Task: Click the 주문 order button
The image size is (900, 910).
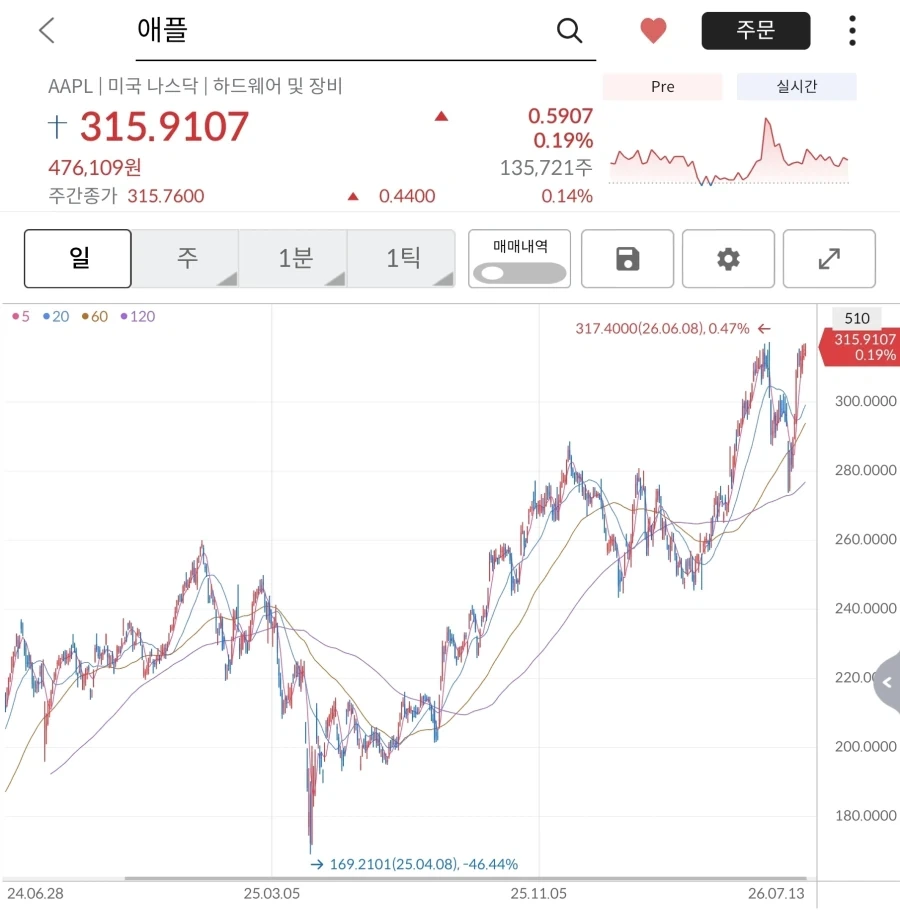Action: pos(756,30)
